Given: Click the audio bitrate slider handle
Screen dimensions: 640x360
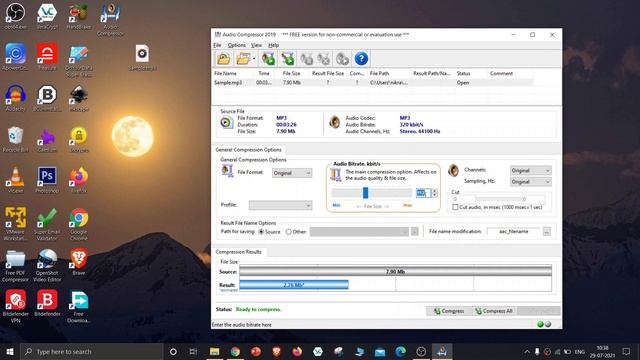Looking at the screenshot, I should coord(365,193).
